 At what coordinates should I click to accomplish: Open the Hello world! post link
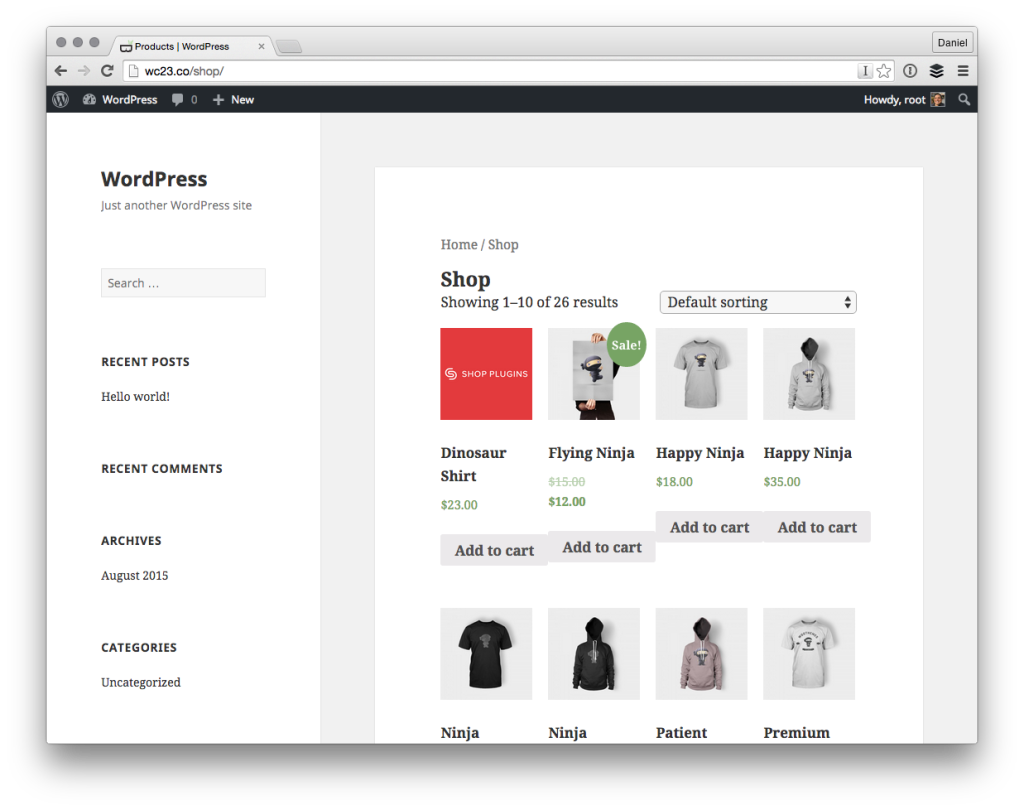(135, 397)
